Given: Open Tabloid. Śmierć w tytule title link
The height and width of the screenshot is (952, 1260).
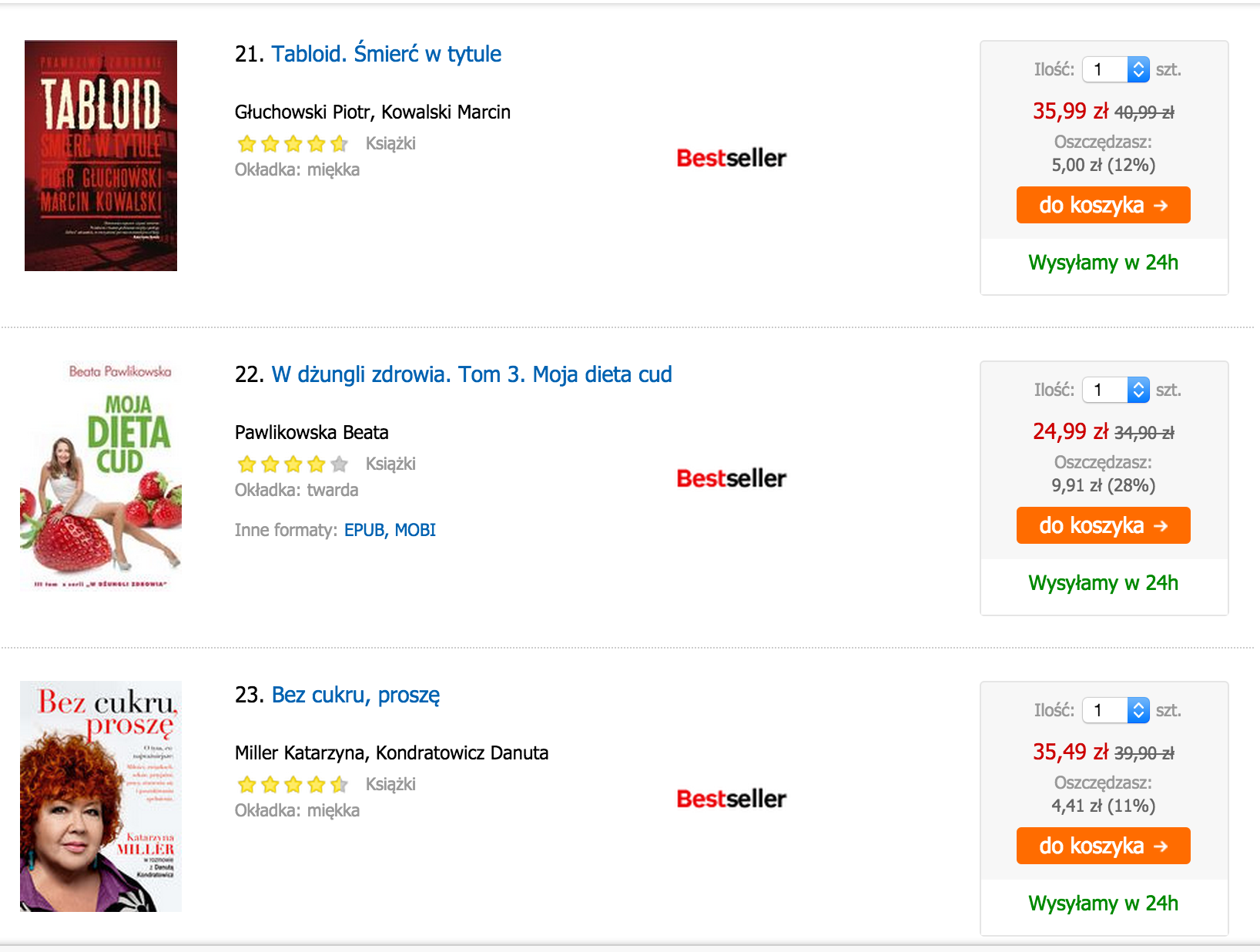Looking at the screenshot, I should tap(386, 54).
